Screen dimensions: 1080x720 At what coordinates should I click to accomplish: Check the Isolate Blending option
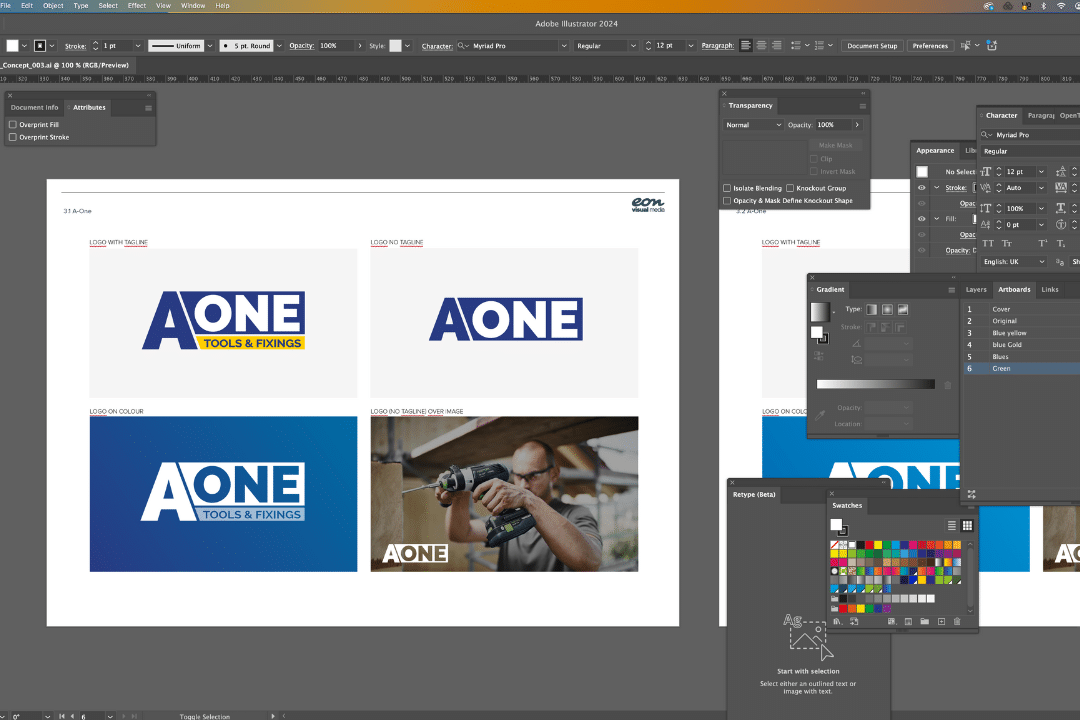[x=727, y=189]
